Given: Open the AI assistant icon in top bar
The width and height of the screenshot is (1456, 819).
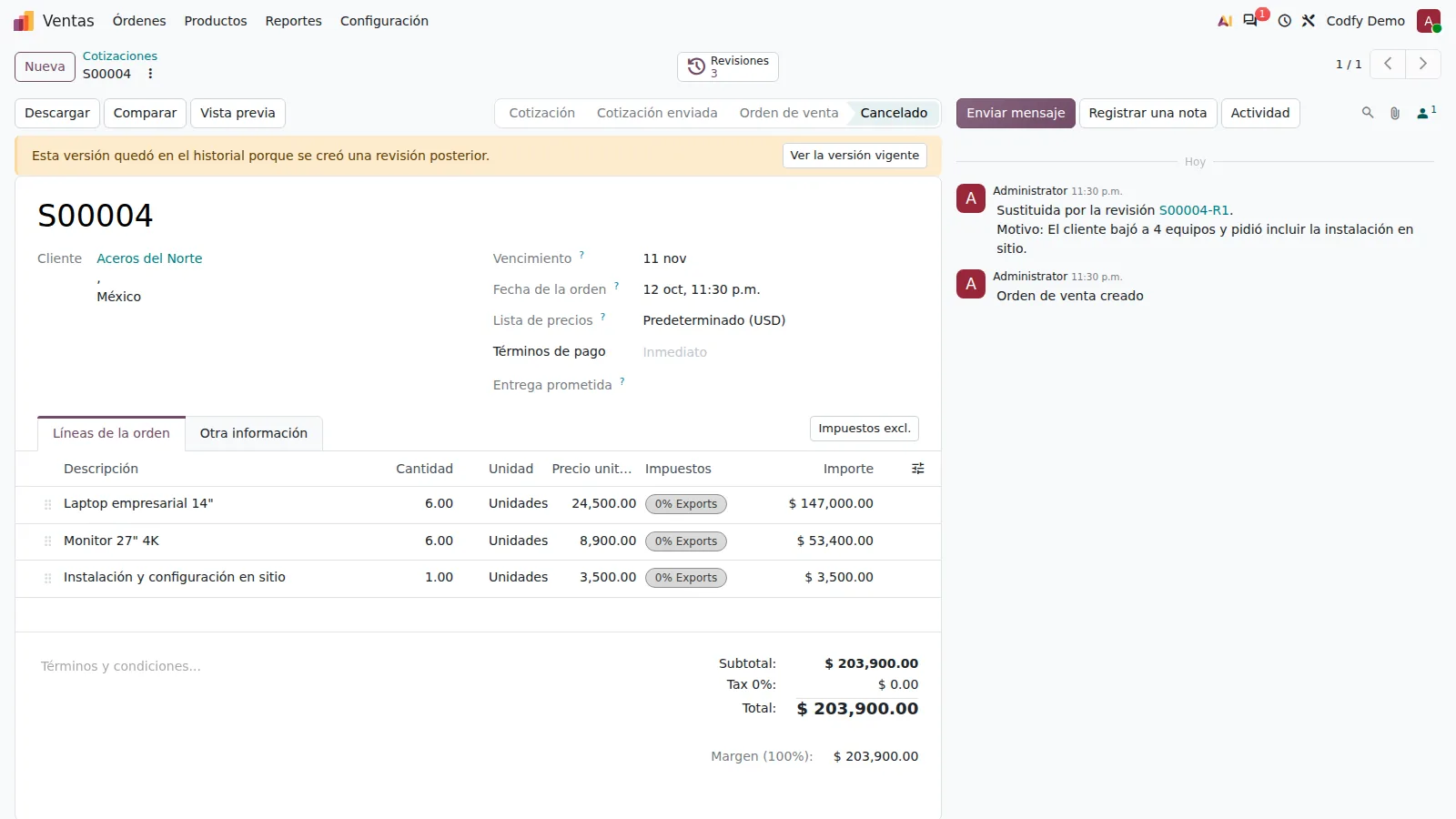Looking at the screenshot, I should pos(1225,21).
